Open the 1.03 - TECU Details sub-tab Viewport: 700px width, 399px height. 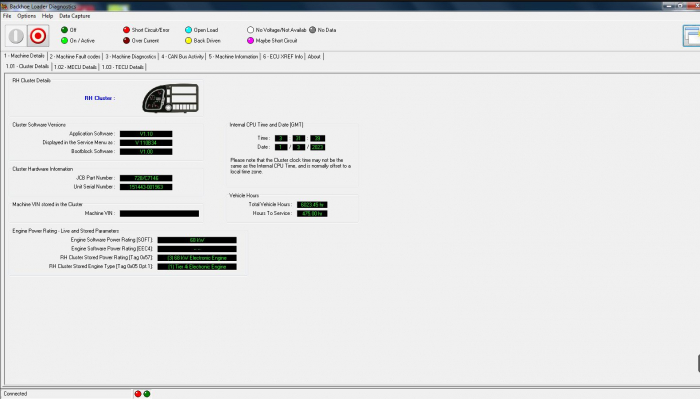pos(123,67)
